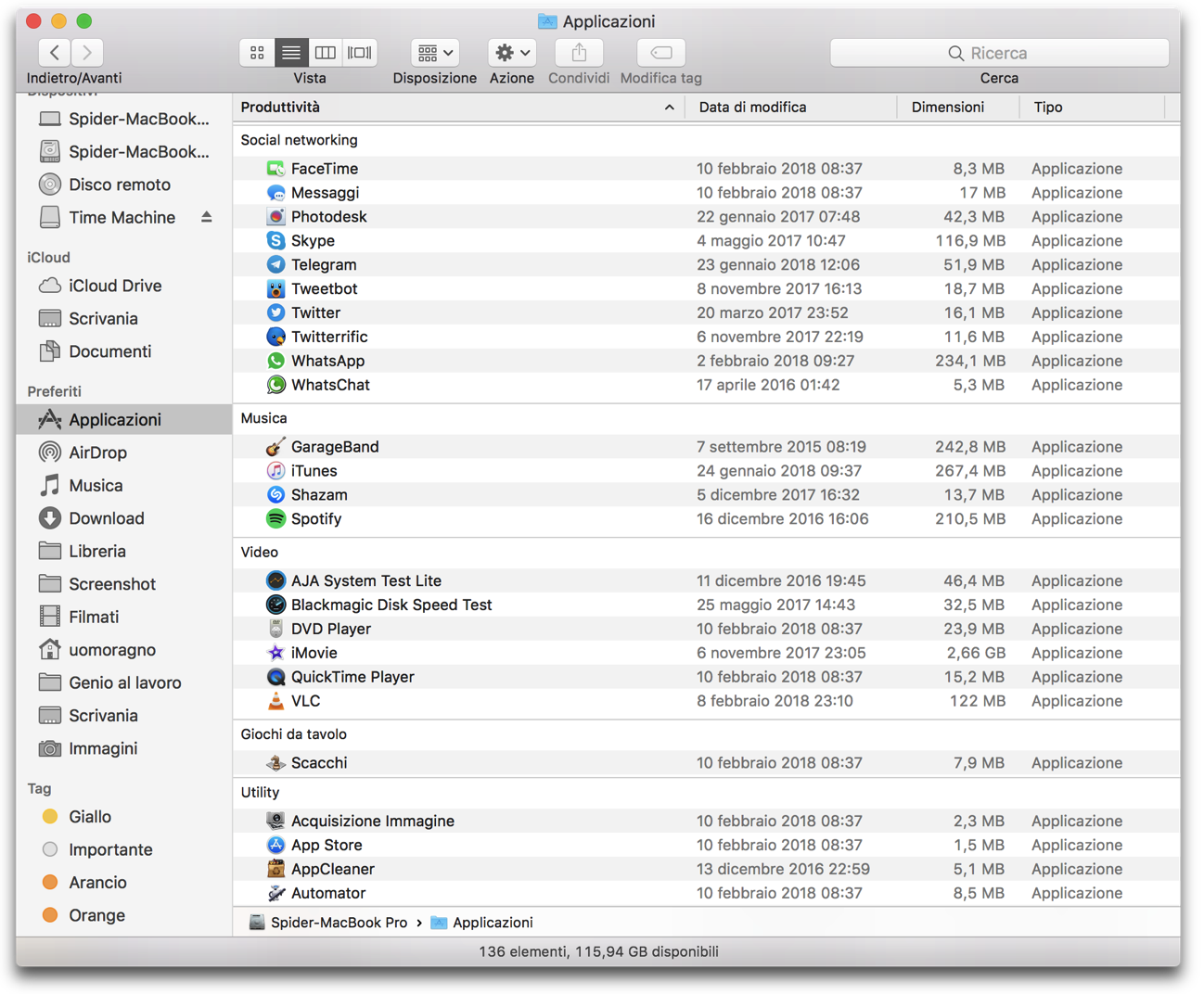Click the iMovie star icon
The width and height of the screenshot is (1204, 994).
pos(275,653)
